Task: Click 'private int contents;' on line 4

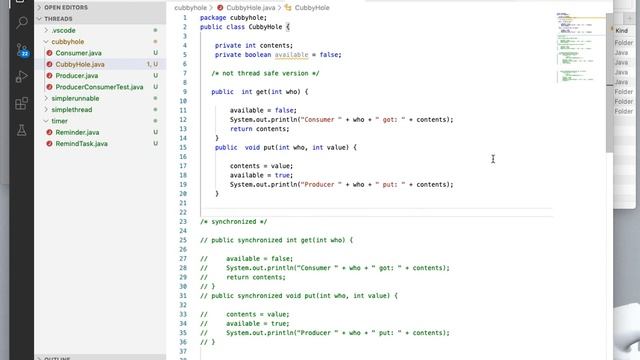Action: (254, 45)
